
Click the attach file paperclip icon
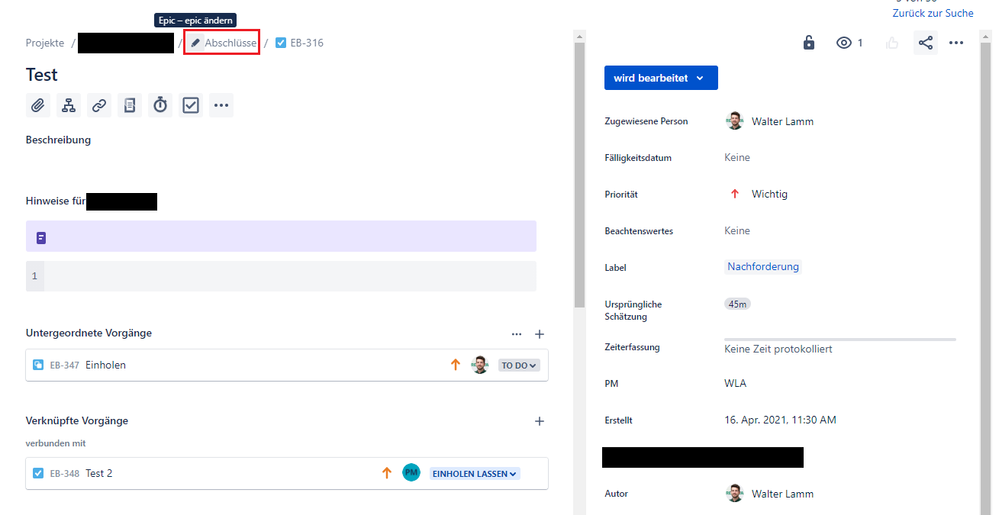(38, 105)
